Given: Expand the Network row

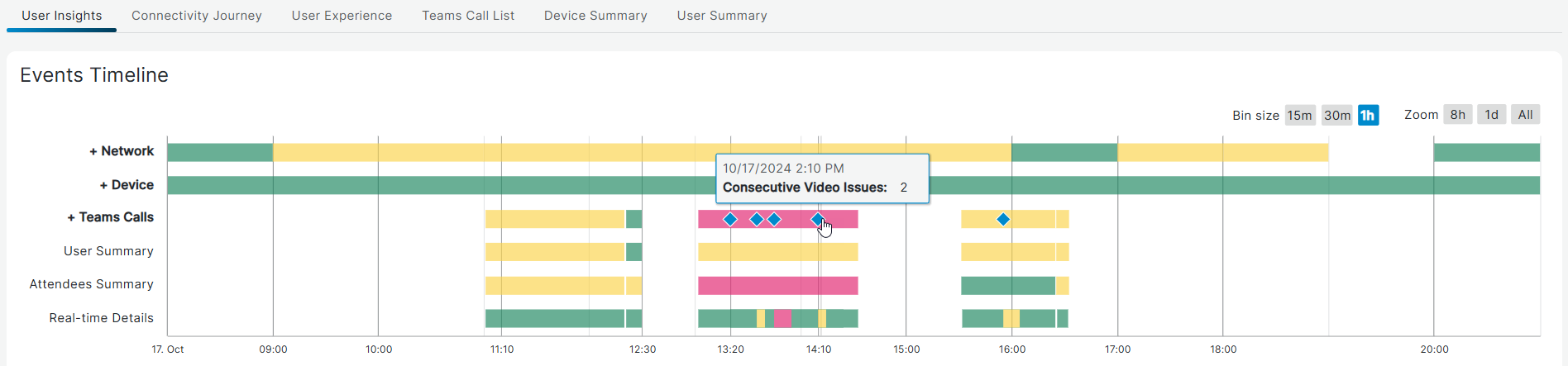Looking at the screenshot, I should coord(122,151).
